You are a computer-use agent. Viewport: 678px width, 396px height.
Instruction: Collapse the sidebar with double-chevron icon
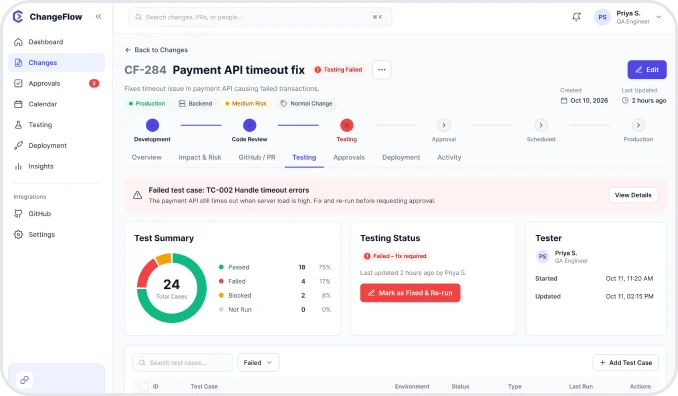(99, 16)
